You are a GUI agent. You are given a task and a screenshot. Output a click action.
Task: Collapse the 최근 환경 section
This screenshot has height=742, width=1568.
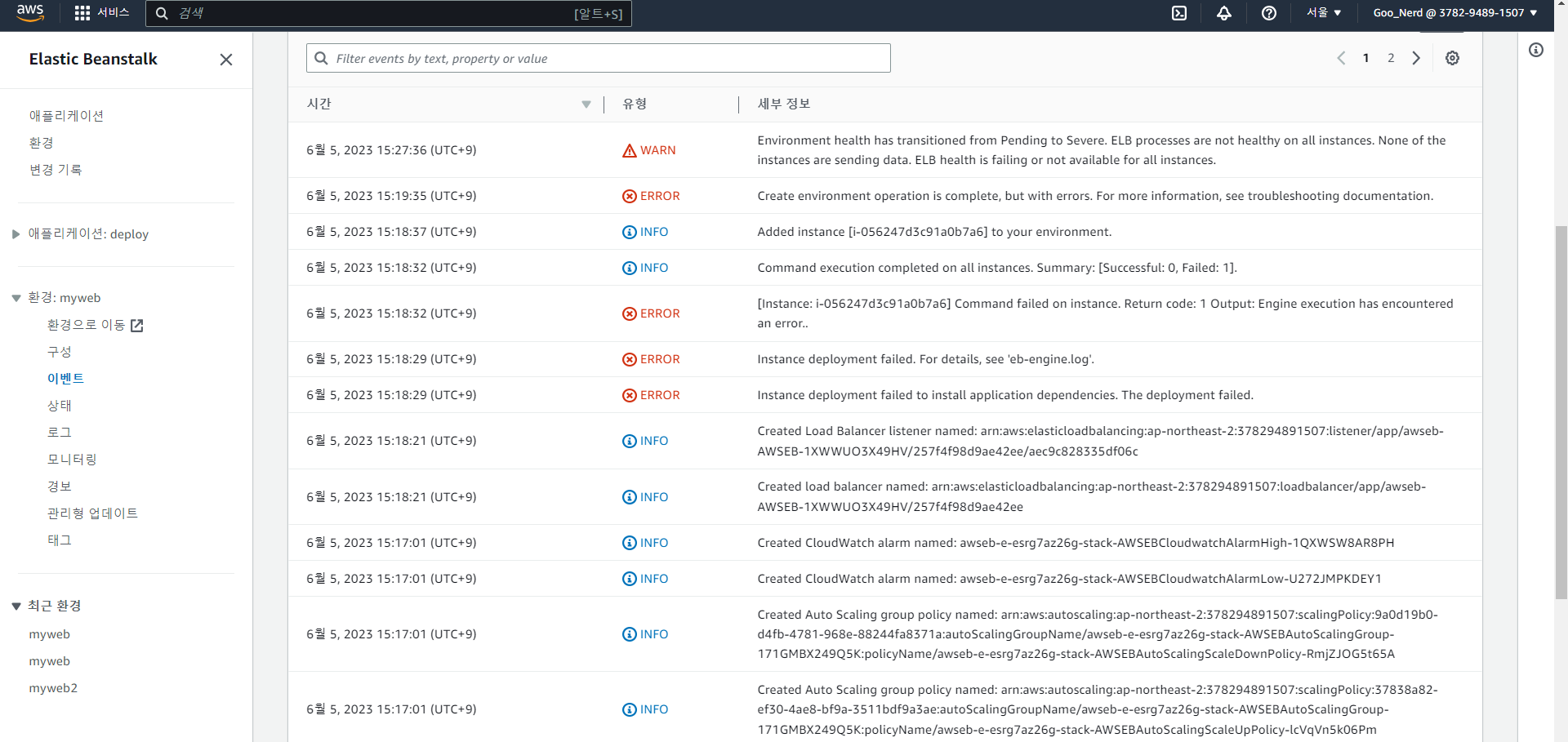pyautogui.click(x=15, y=606)
